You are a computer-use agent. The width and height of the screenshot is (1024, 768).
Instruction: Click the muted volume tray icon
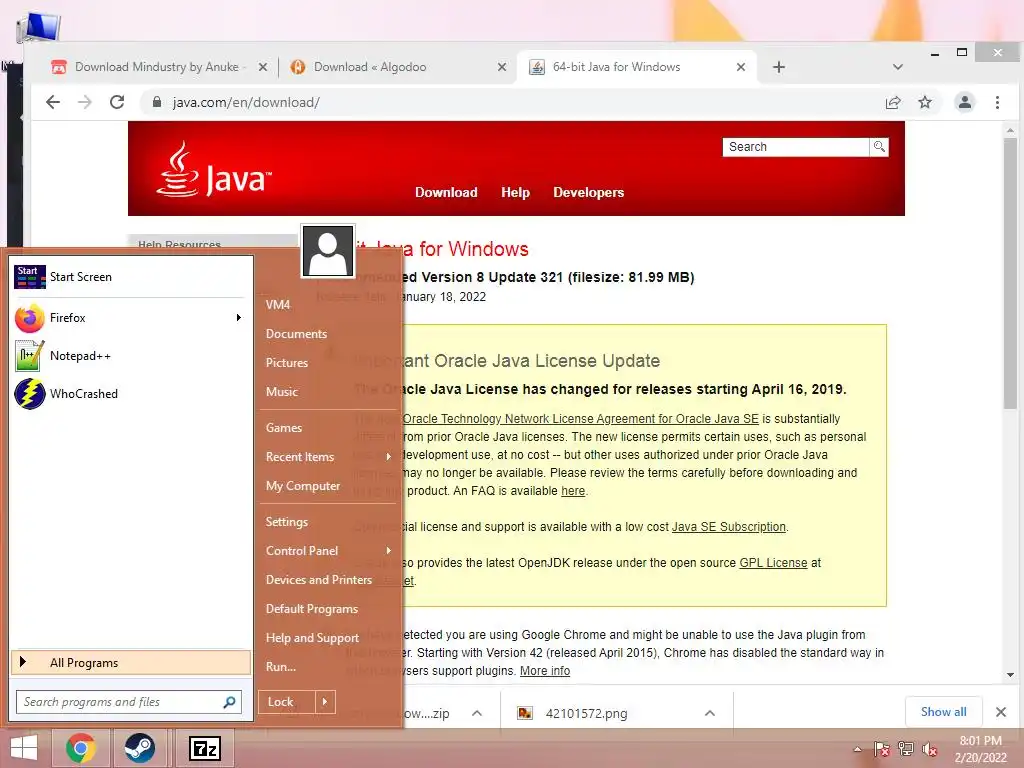(930, 749)
